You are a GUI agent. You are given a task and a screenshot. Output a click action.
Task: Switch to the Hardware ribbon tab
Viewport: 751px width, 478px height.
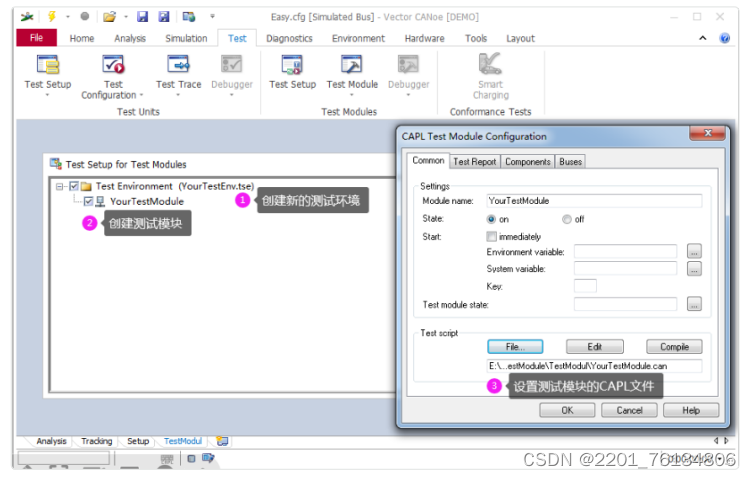tap(424, 38)
